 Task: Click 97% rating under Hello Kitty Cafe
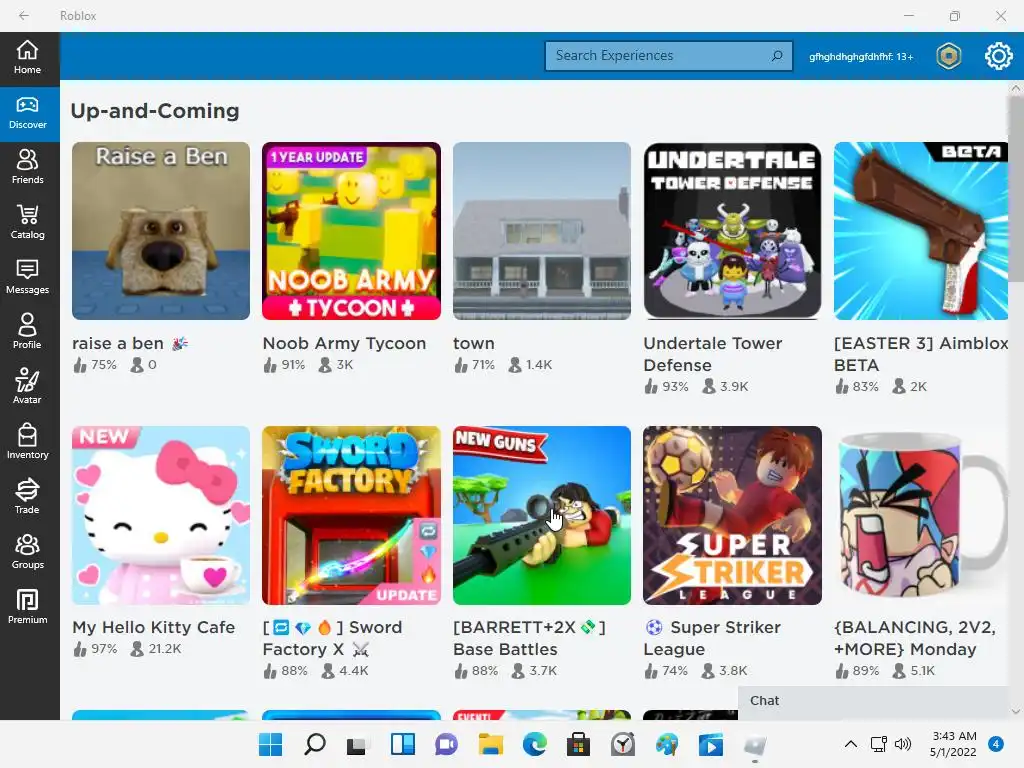(95, 649)
